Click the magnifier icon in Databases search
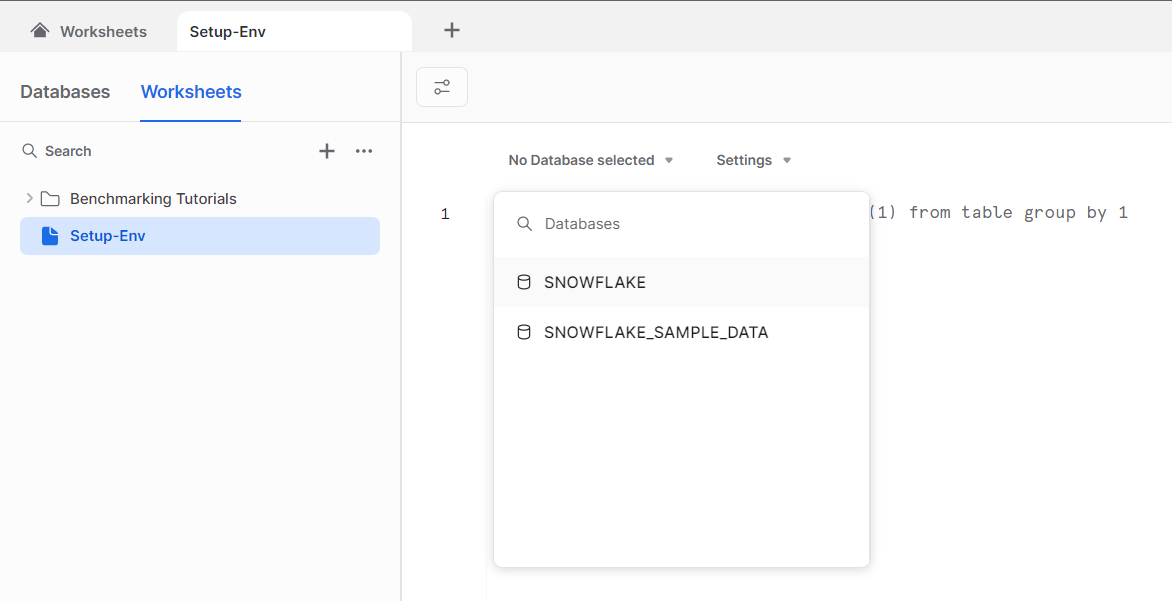Image resolution: width=1172 pixels, height=601 pixels. tap(525, 224)
